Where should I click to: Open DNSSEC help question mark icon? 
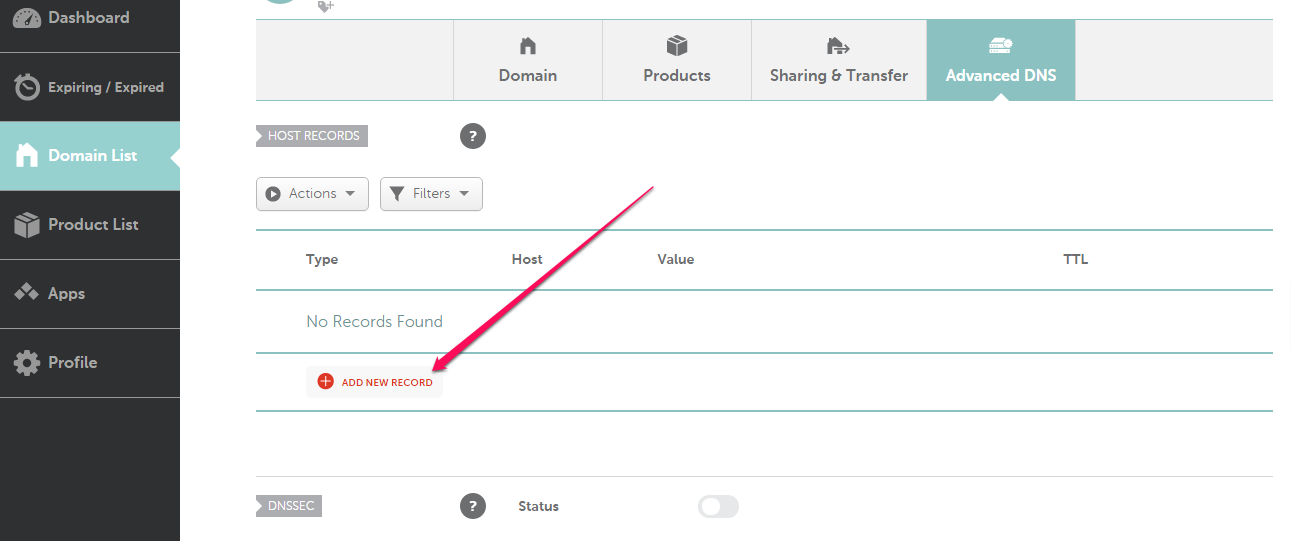(x=473, y=506)
